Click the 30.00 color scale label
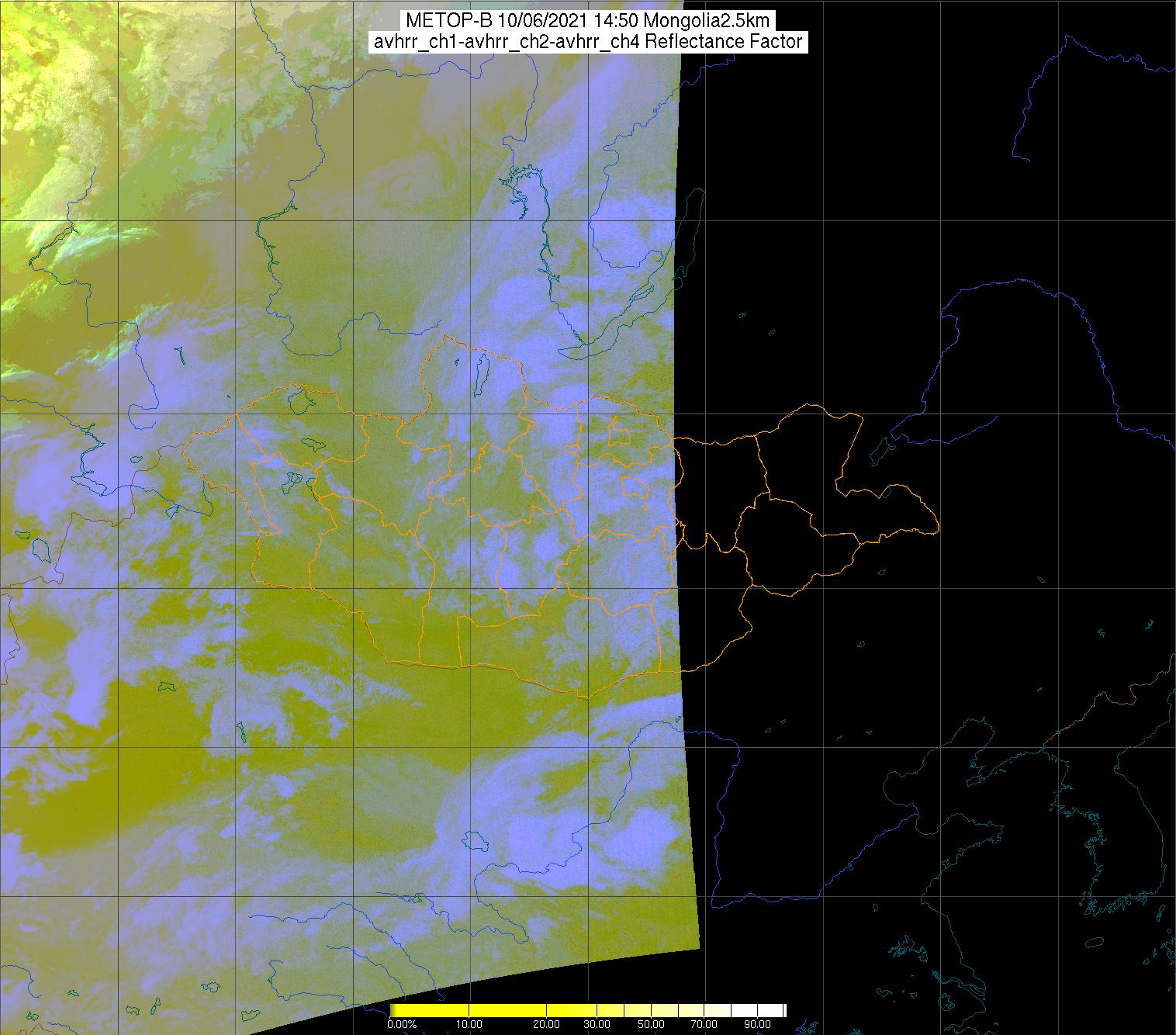Screen dimensions: 1176x1035 click(596, 1025)
